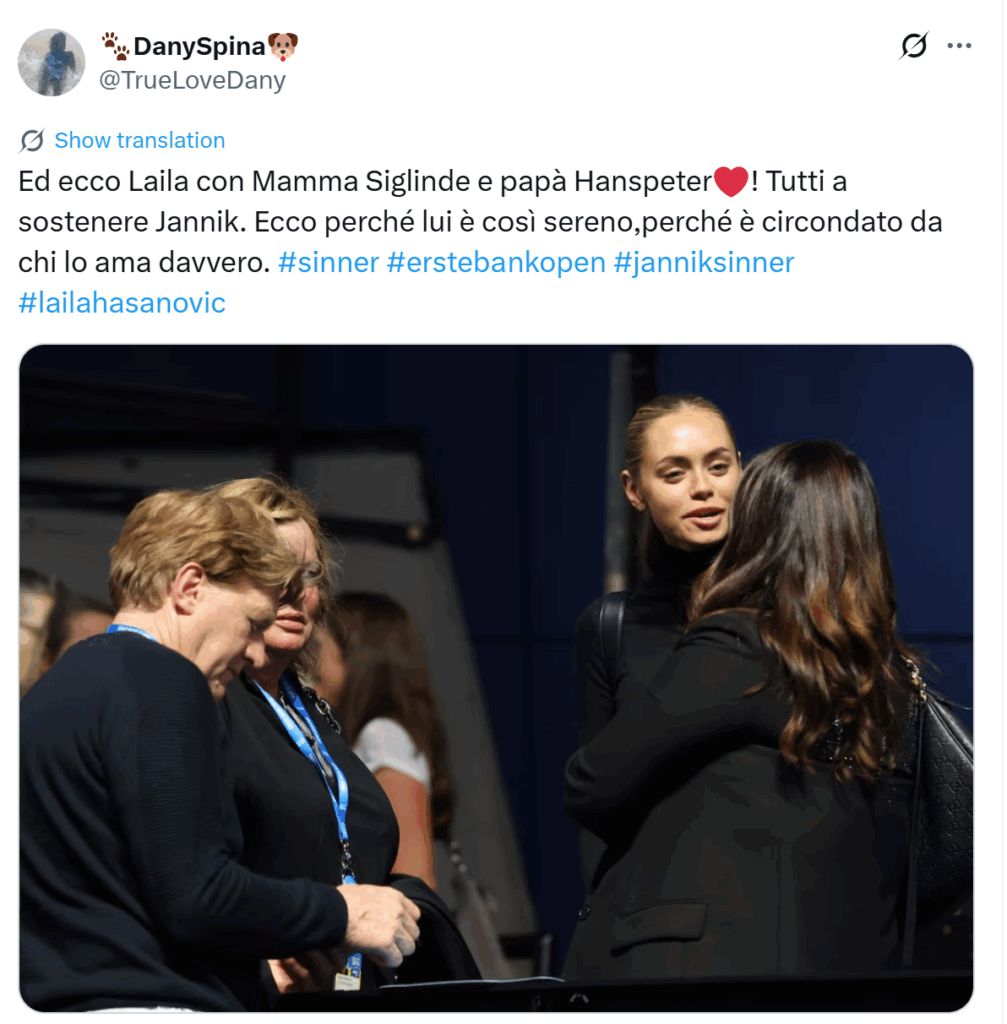Open the #erstebankopen hashtag
Screen dimensions: 1007x1024
[496, 263]
